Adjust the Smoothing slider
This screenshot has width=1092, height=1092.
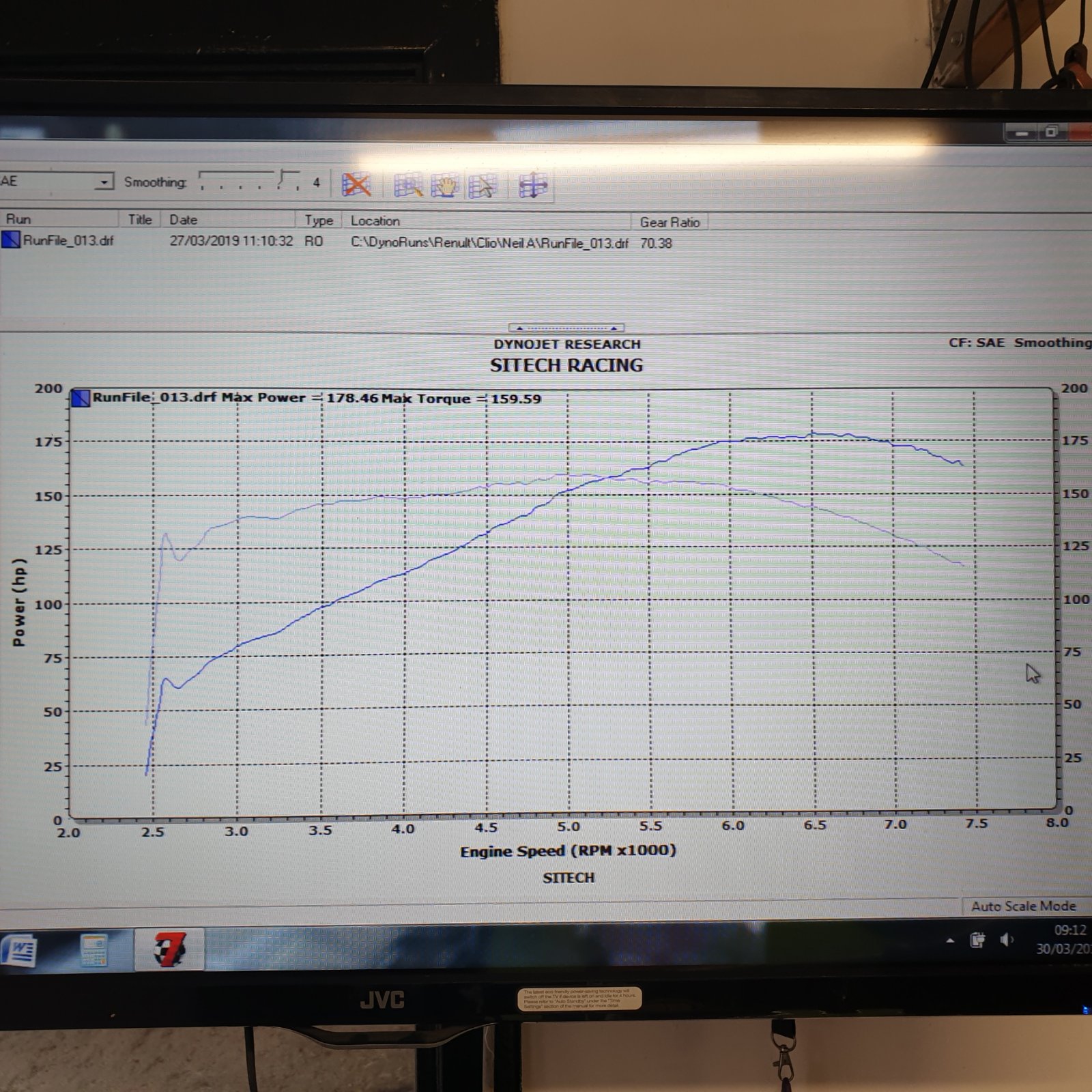(x=249, y=181)
